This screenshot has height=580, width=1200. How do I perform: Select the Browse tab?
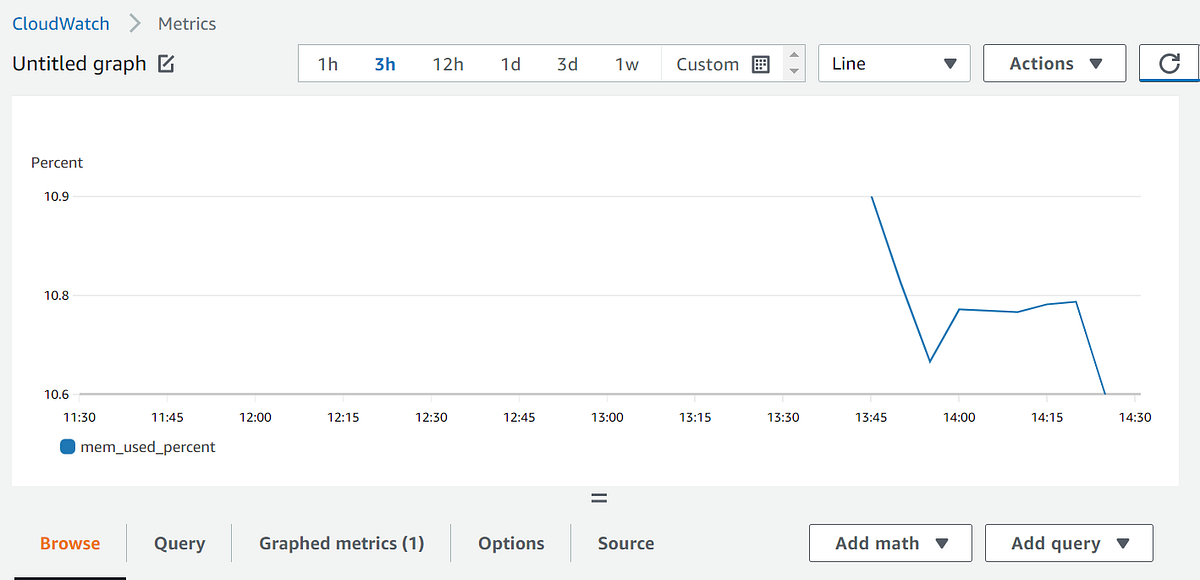(x=70, y=543)
